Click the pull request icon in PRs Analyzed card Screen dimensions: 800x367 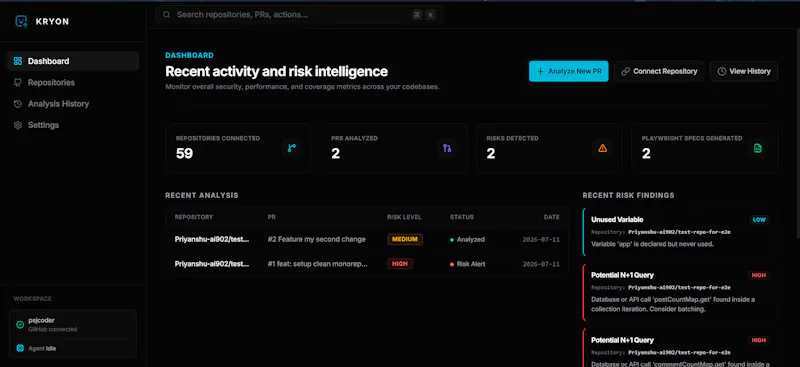coord(447,148)
